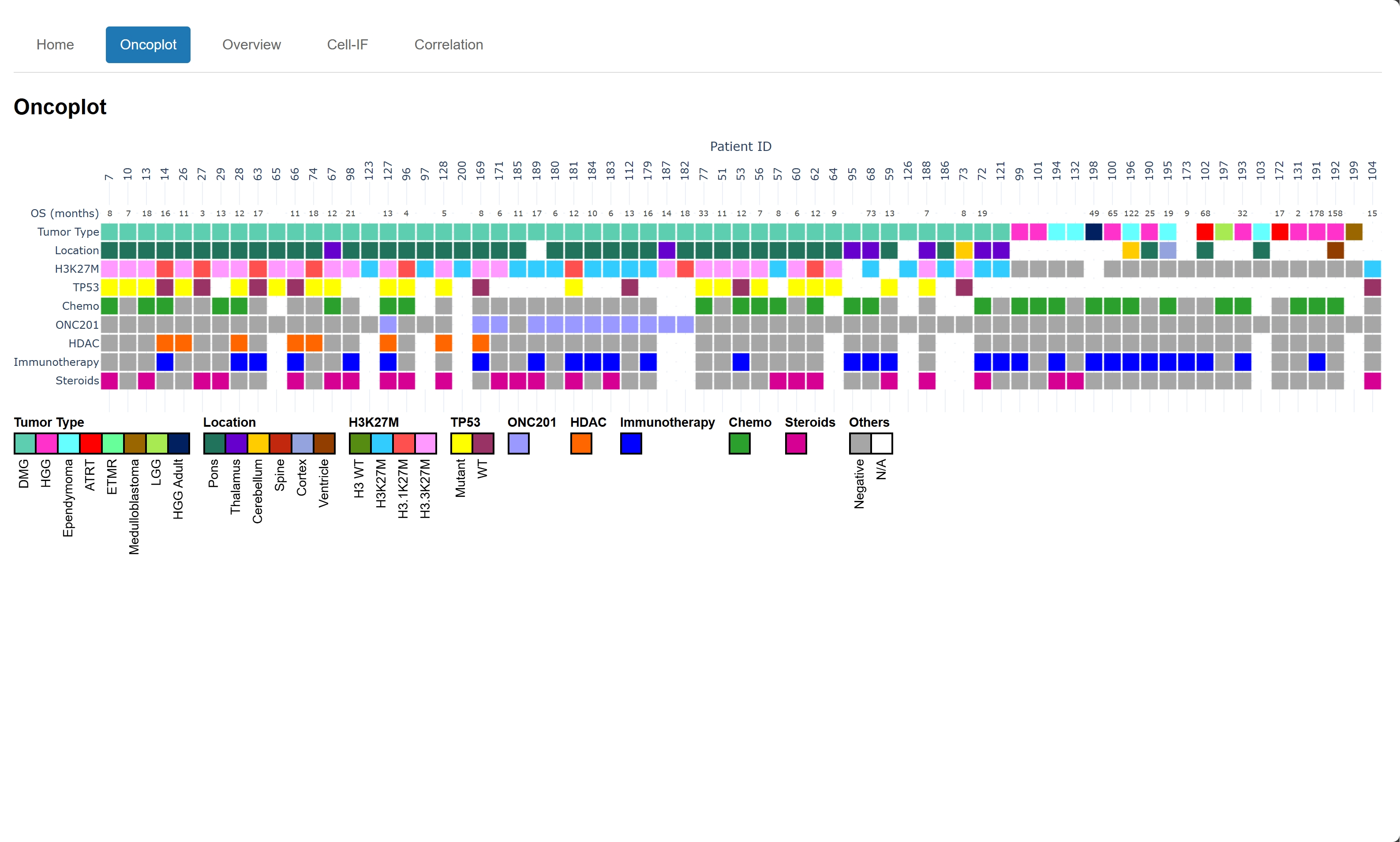Click the H3 WT legend swatch
Viewport: 1400px width, 842px height.
point(360,443)
